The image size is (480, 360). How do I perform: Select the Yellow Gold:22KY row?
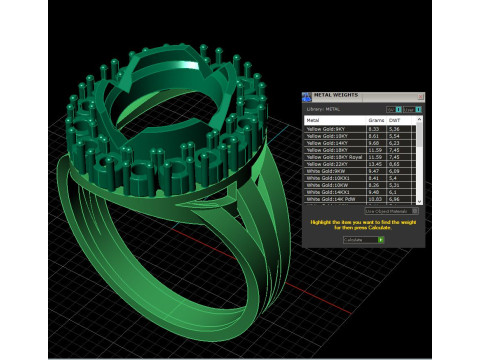360,164
